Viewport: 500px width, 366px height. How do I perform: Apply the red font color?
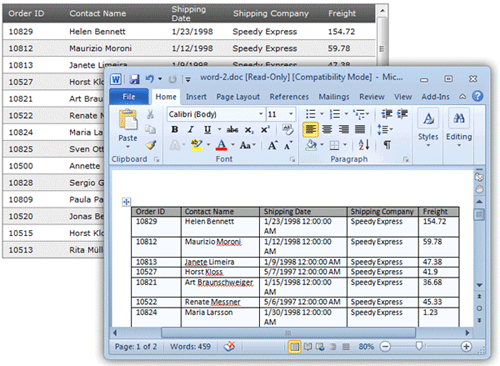click(x=221, y=145)
